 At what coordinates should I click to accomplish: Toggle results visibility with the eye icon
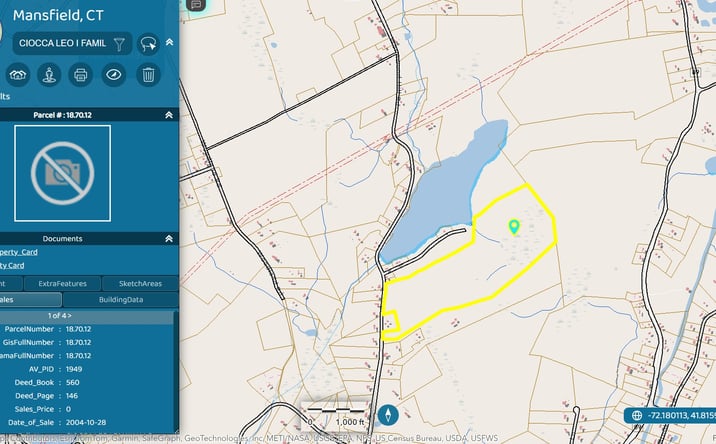[x=113, y=74]
